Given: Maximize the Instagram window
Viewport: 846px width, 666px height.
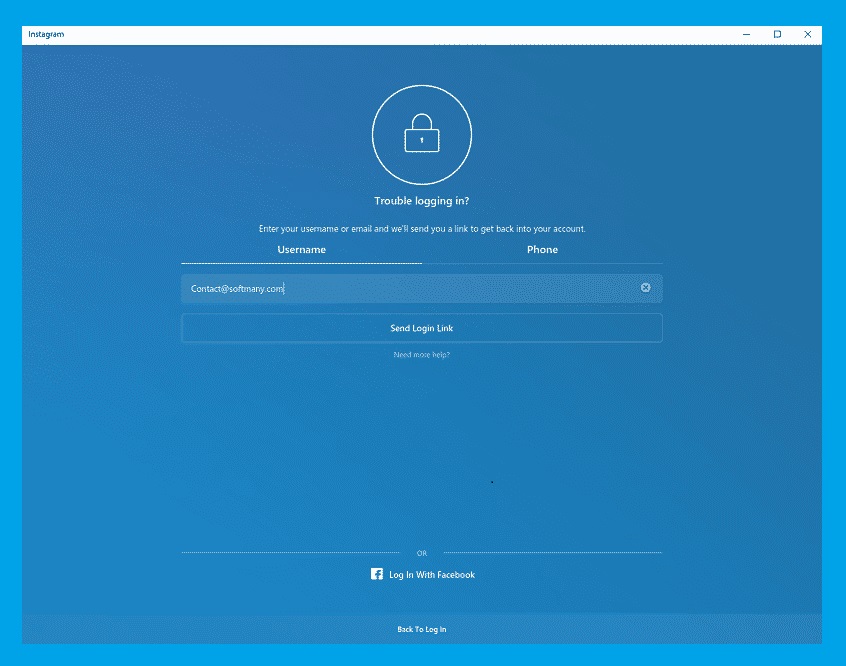Looking at the screenshot, I should (x=777, y=34).
